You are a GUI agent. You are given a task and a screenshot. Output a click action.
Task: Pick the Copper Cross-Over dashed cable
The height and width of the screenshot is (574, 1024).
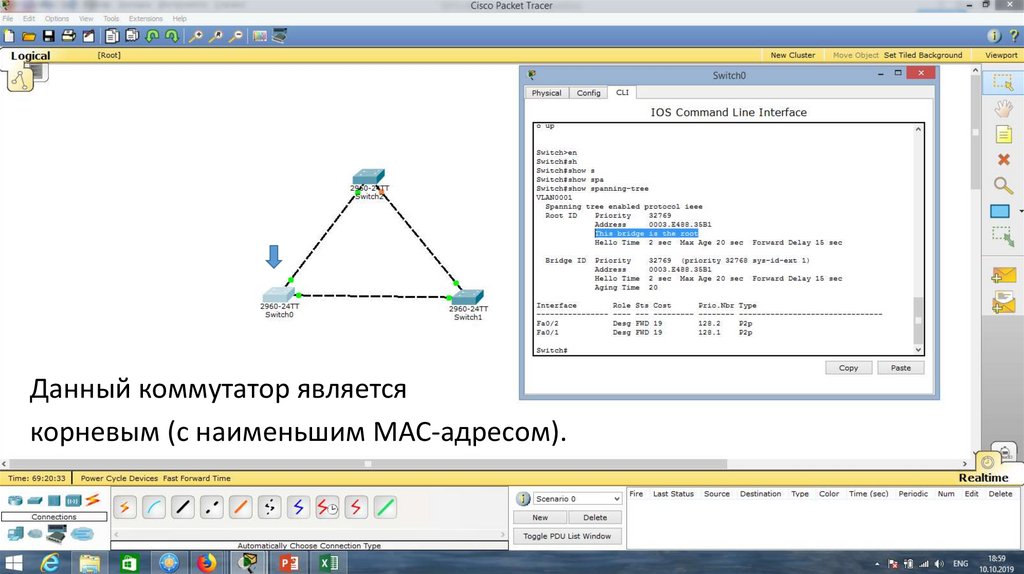pos(212,507)
